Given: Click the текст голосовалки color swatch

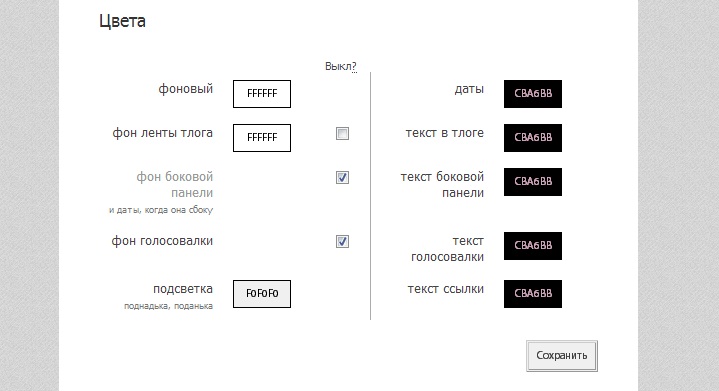Looking at the screenshot, I should pos(533,246).
